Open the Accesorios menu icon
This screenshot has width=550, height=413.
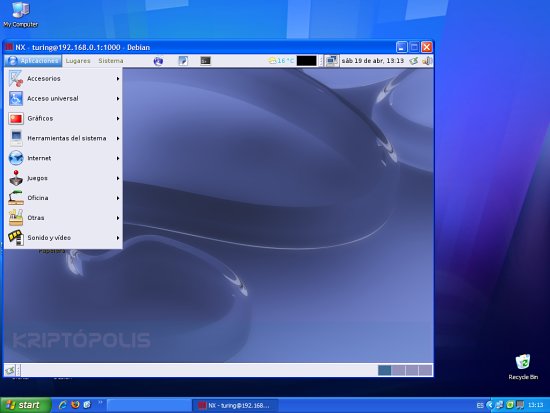(x=16, y=79)
